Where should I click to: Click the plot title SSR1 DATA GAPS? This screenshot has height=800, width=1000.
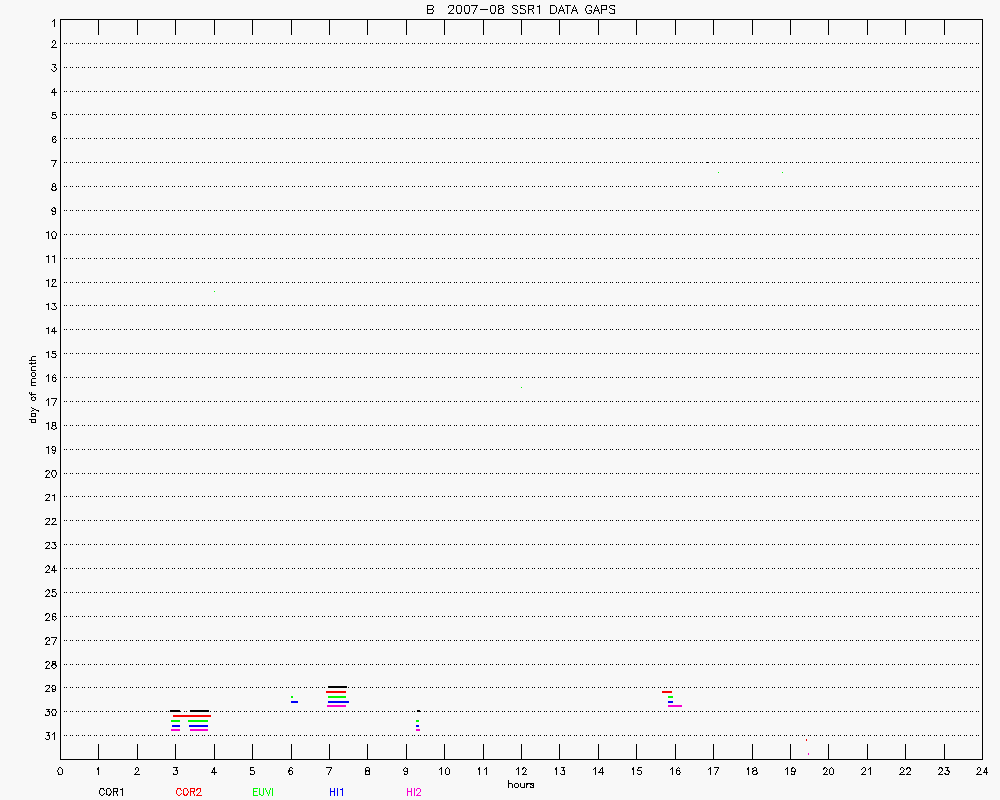click(521, 9)
